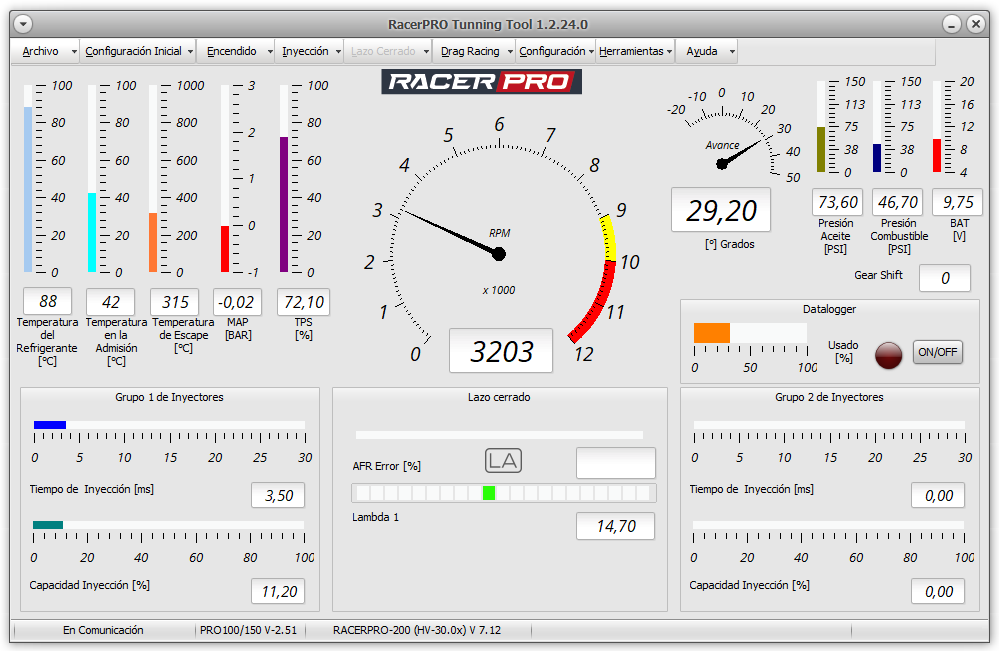This screenshot has height=651, width=999.
Task: Click the battery voltage value 9,75
Action: [x=958, y=203]
